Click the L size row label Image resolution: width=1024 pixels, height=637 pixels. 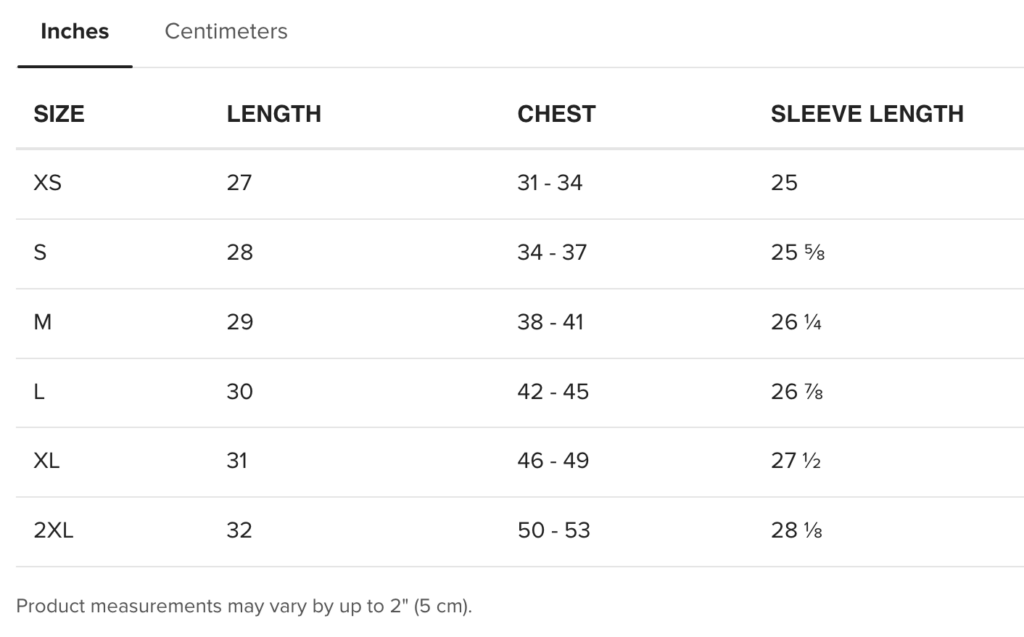pyautogui.click(x=39, y=392)
